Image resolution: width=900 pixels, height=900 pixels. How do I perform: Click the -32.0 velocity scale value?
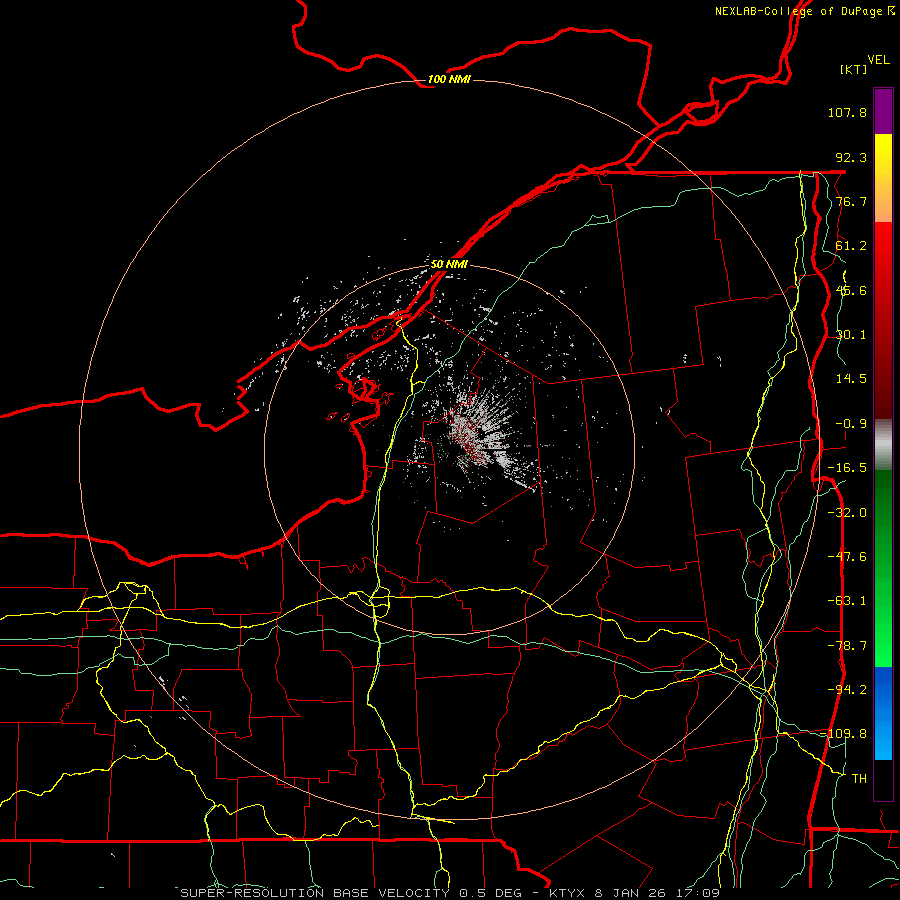pos(847,513)
